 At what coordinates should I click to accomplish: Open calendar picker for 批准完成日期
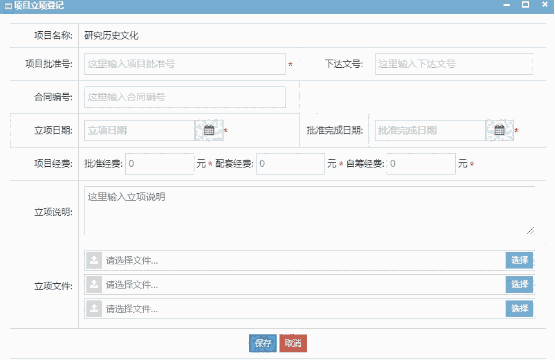pos(499,130)
